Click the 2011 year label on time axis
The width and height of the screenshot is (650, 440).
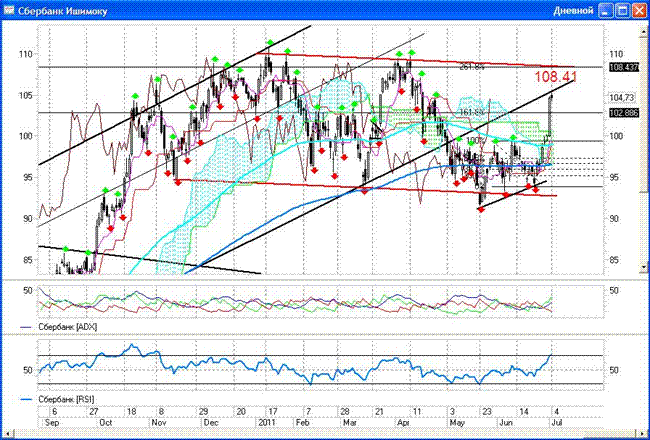[x=266, y=422]
